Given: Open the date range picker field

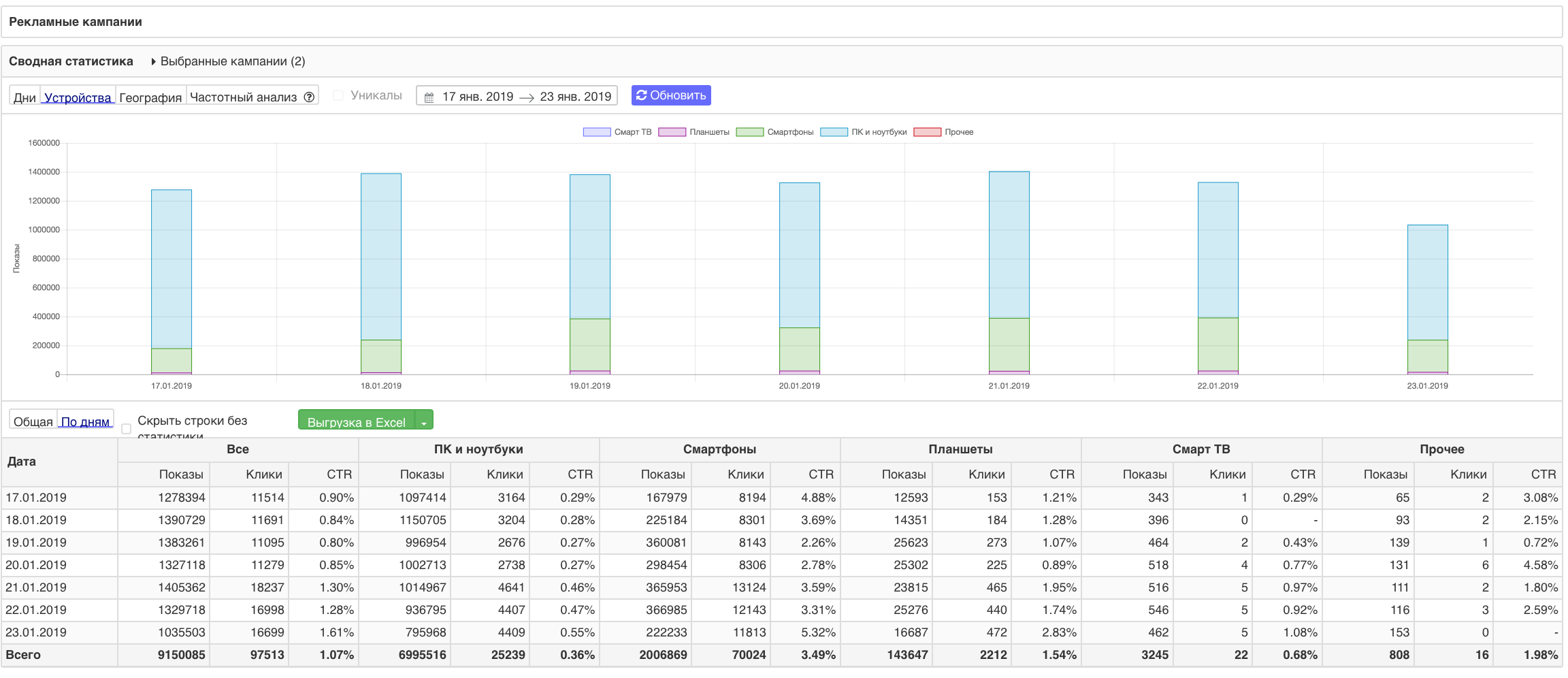Looking at the screenshot, I should click(x=517, y=96).
